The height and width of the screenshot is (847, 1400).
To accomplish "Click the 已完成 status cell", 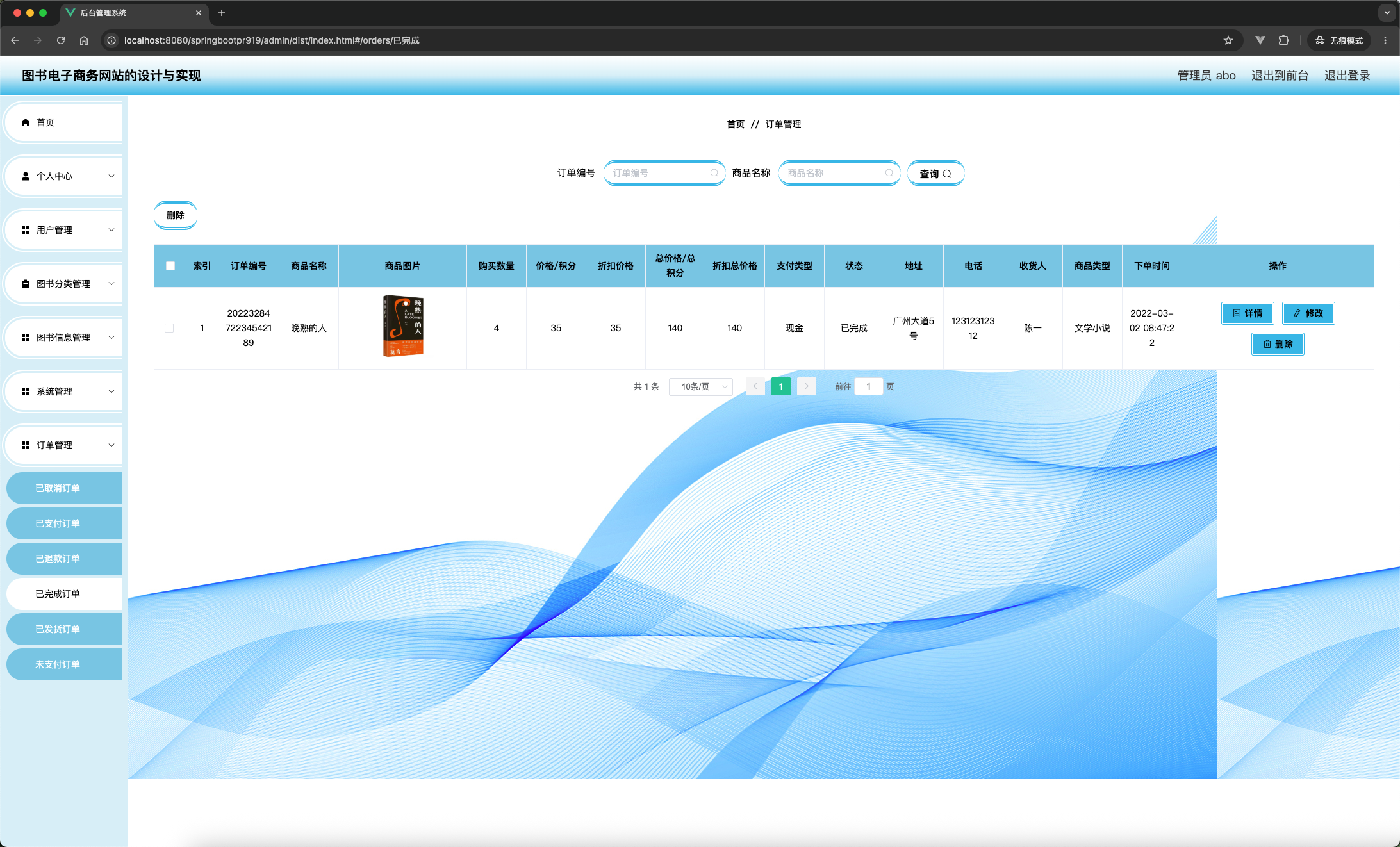I will [854, 328].
